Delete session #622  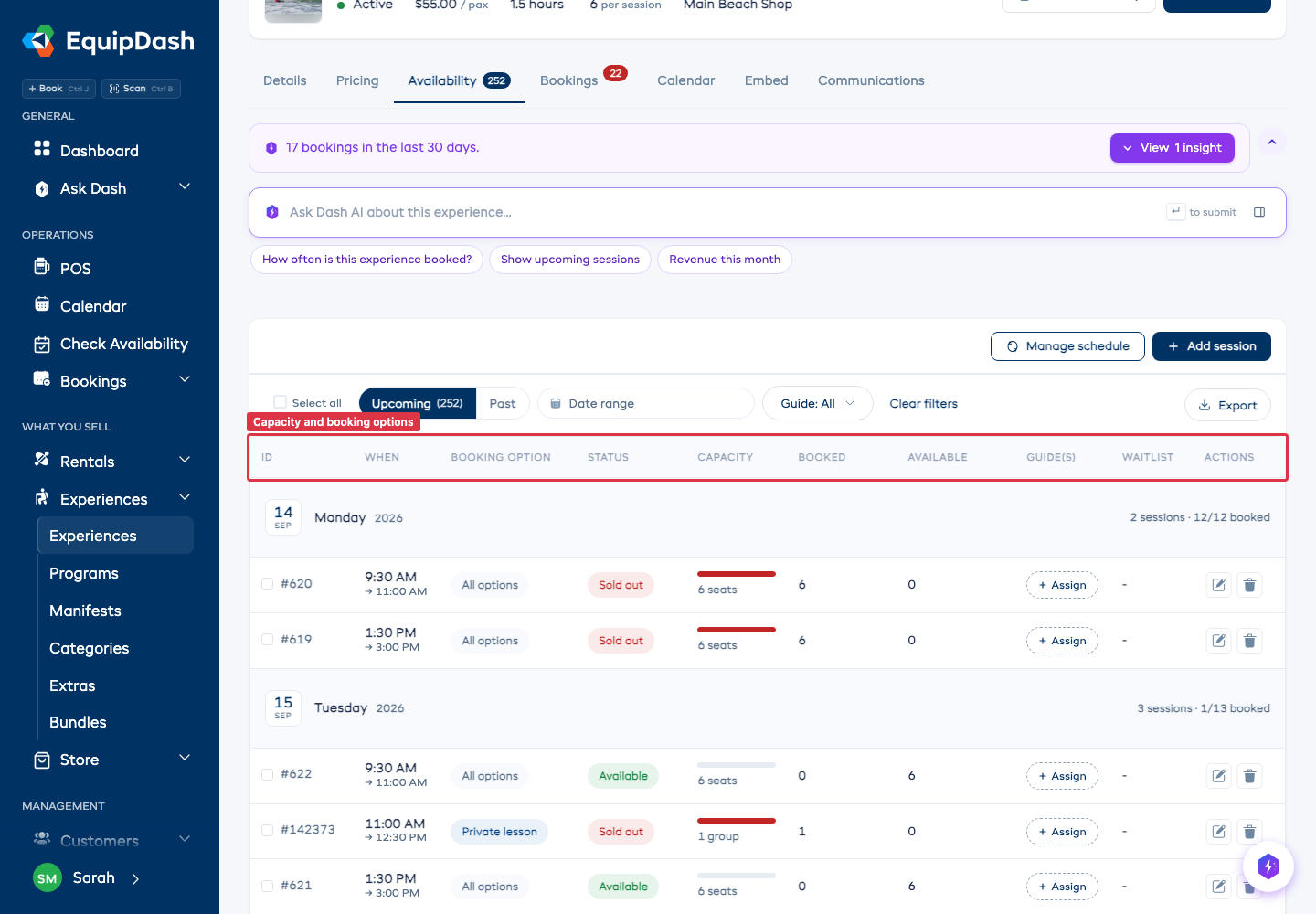coord(1249,776)
